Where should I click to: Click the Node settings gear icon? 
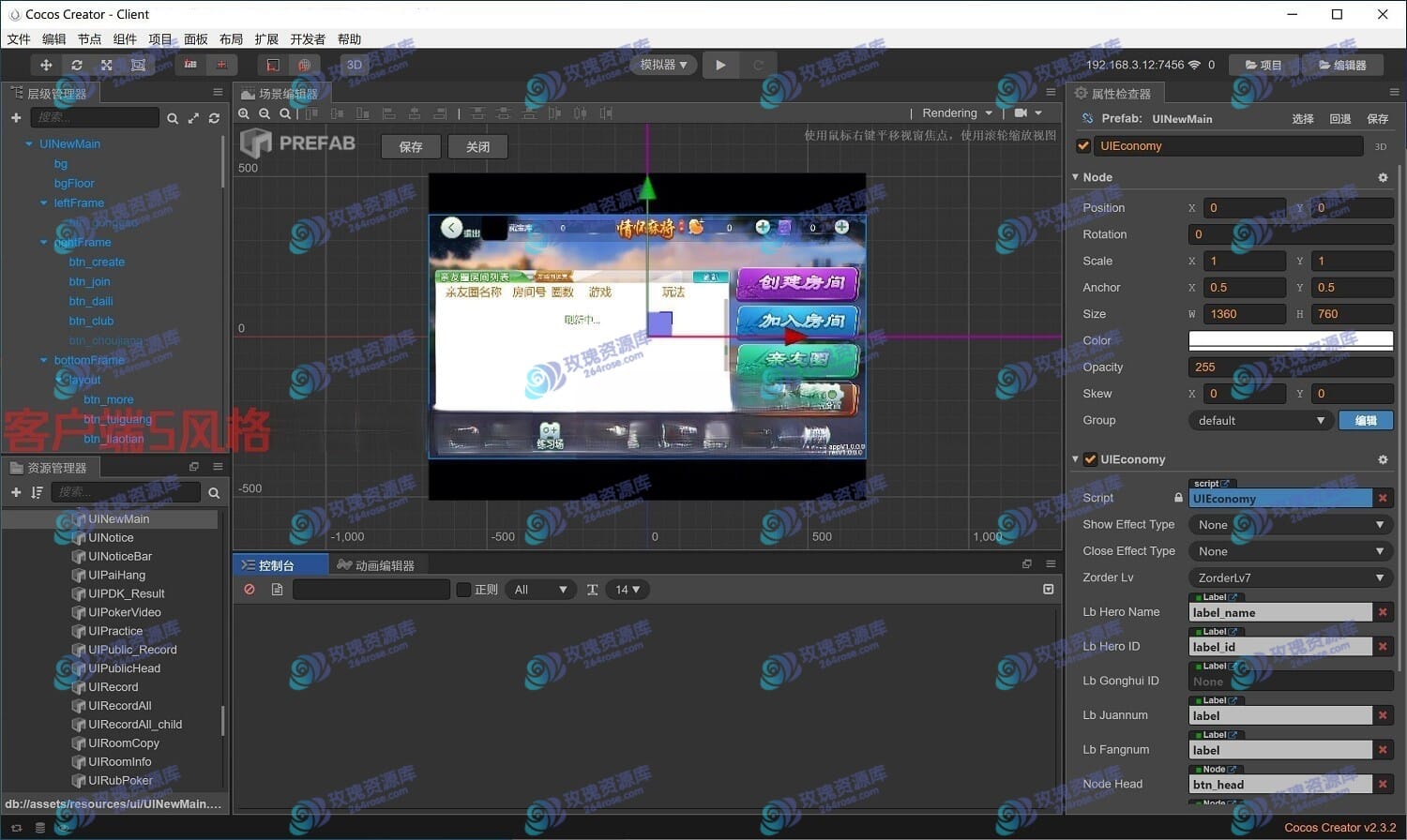1383,177
